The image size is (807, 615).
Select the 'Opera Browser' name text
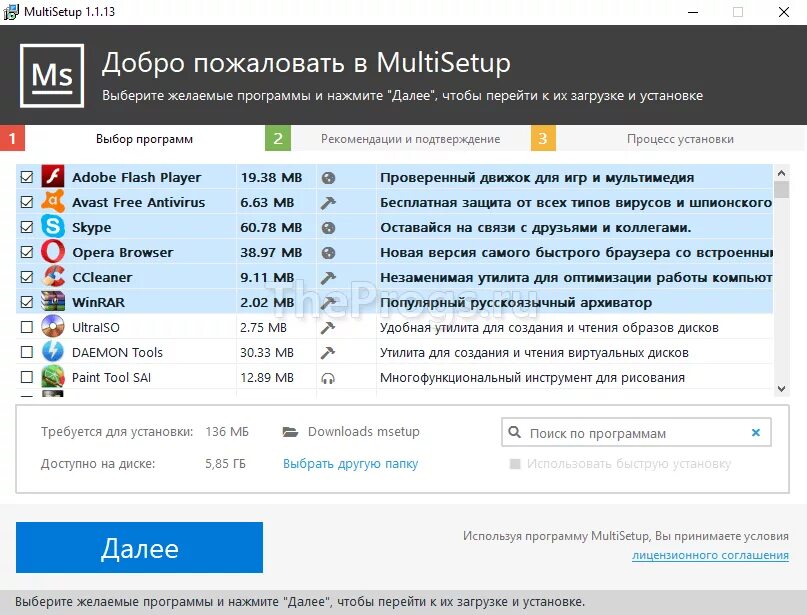point(122,253)
